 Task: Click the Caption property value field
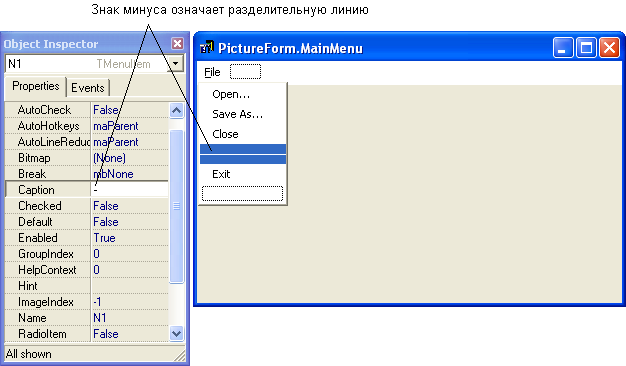[x=130, y=190]
